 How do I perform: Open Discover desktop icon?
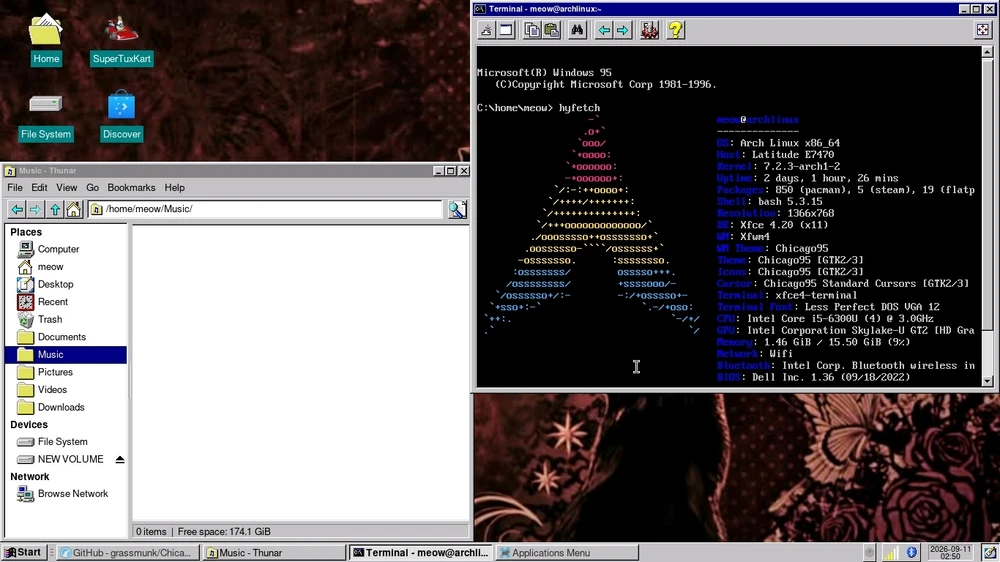[121, 116]
